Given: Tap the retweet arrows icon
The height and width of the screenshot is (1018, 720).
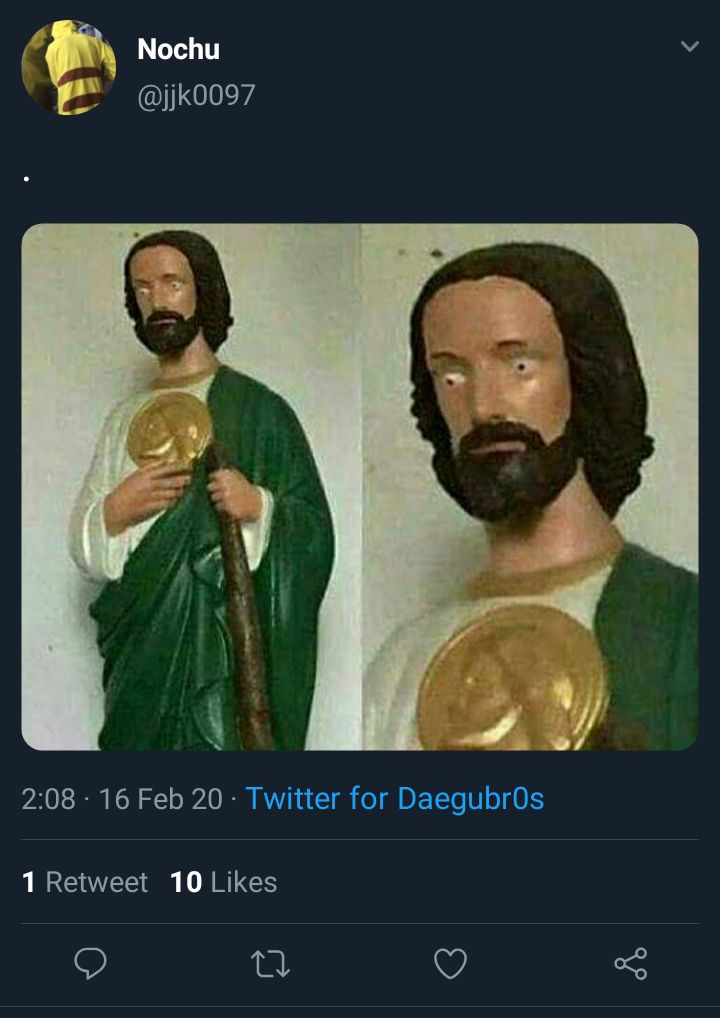Looking at the screenshot, I should pos(270,963).
